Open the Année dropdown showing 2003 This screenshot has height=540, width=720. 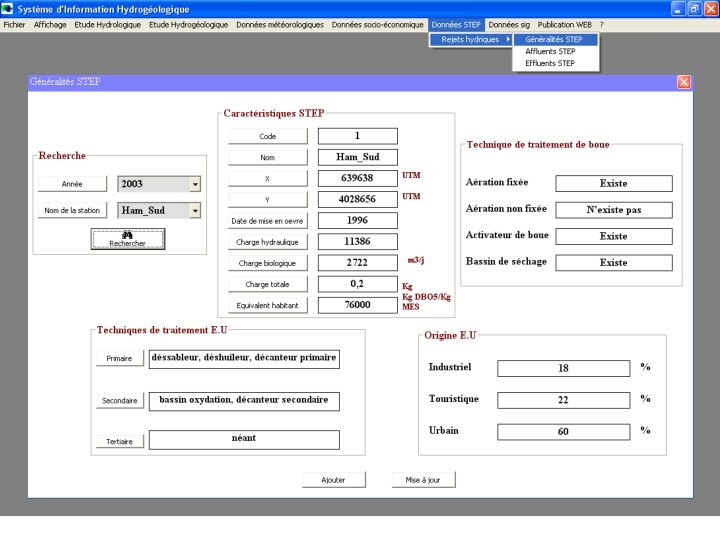[195, 184]
